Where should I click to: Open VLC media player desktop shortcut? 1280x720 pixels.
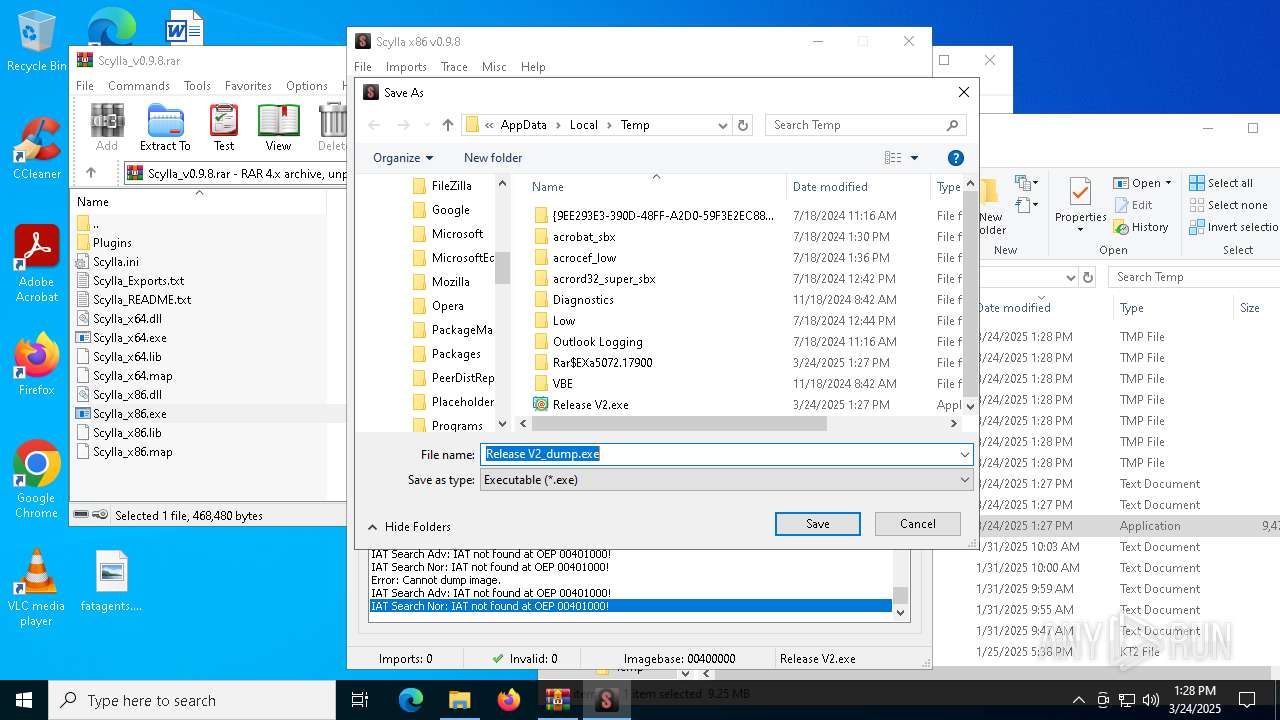pyautogui.click(x=36, y=588)
